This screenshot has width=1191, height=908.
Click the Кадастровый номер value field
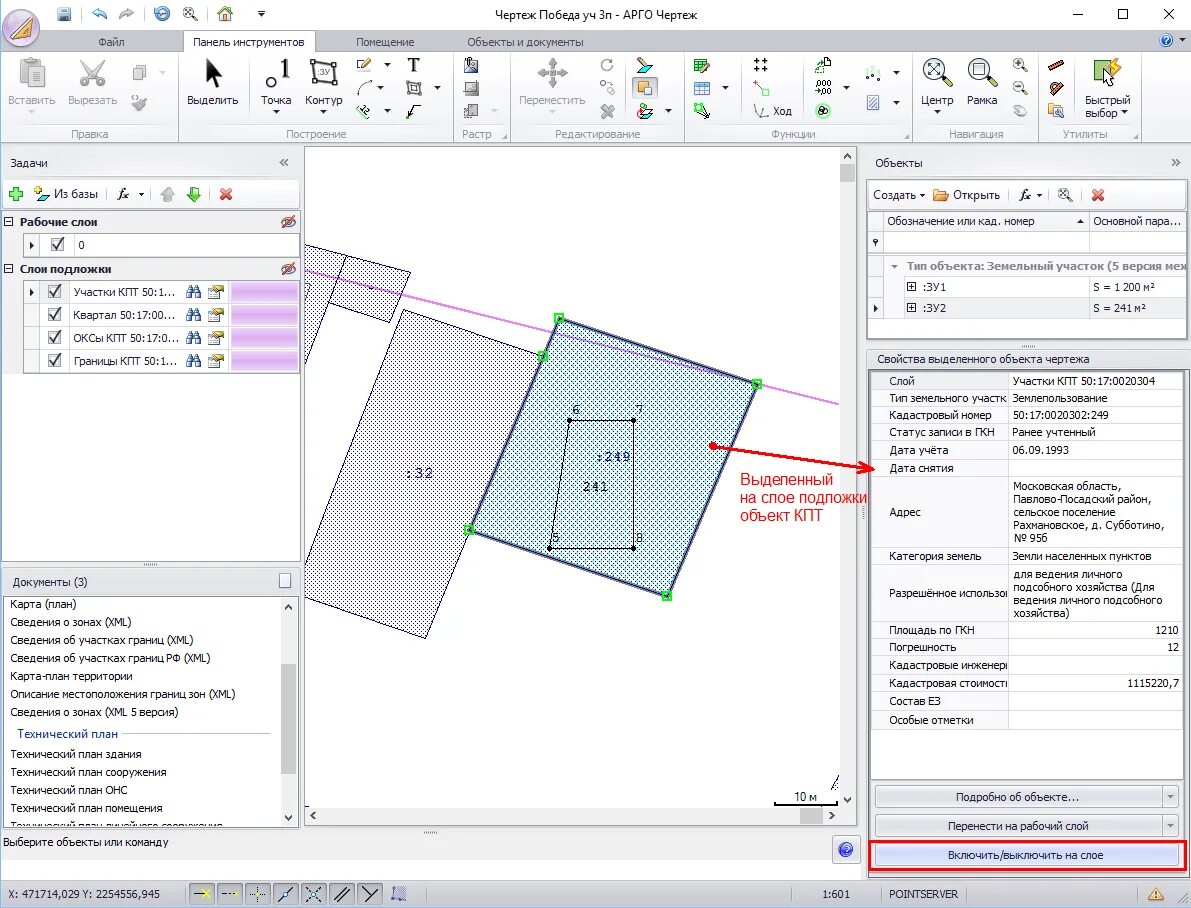1095,415
